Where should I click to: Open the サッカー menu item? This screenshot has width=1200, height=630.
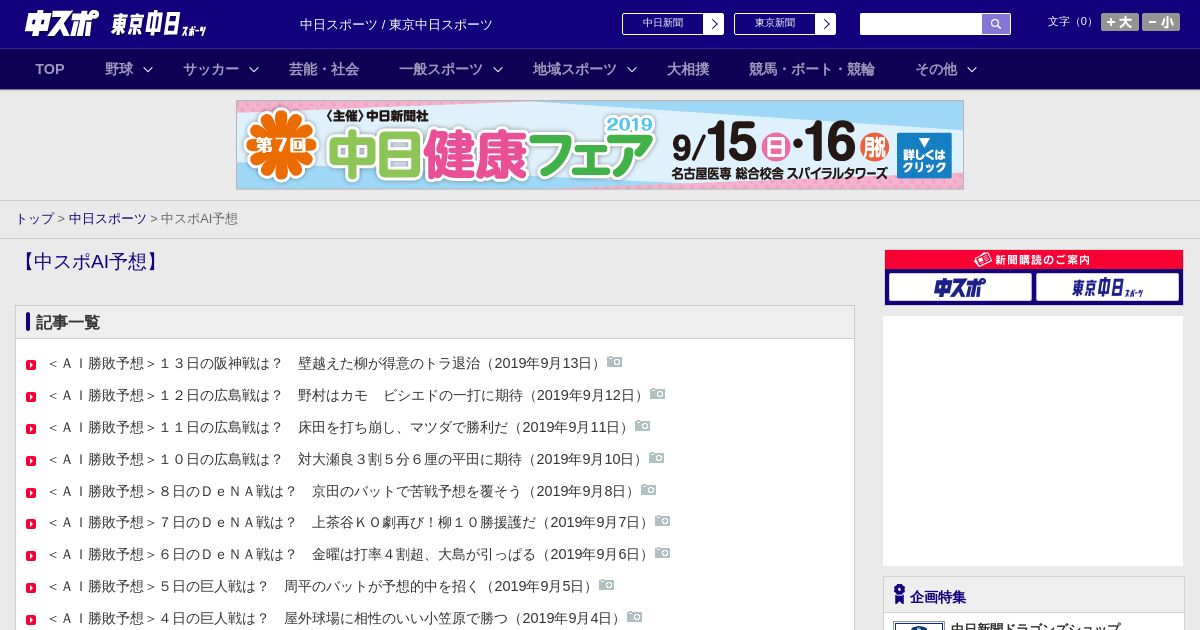211,69
